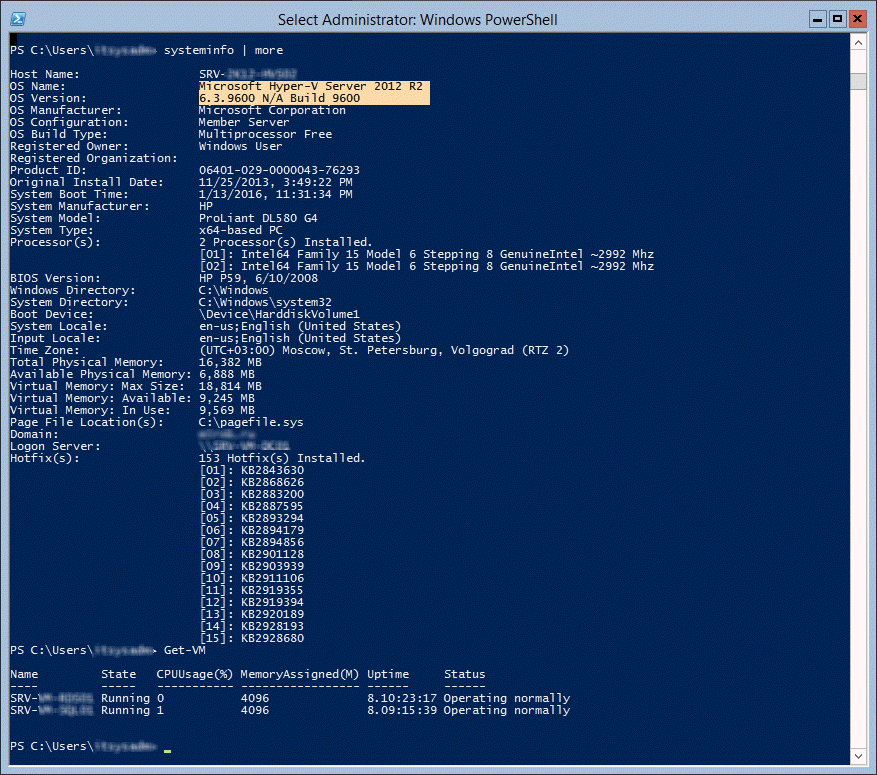877x775 pixels.
Task: Click the 'Domain:' label
Action: [34, 434]
